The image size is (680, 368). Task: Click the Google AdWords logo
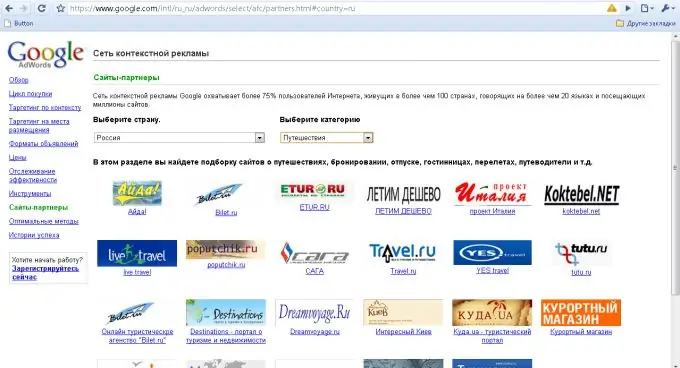pyautogui.click(x=45, y=55)
